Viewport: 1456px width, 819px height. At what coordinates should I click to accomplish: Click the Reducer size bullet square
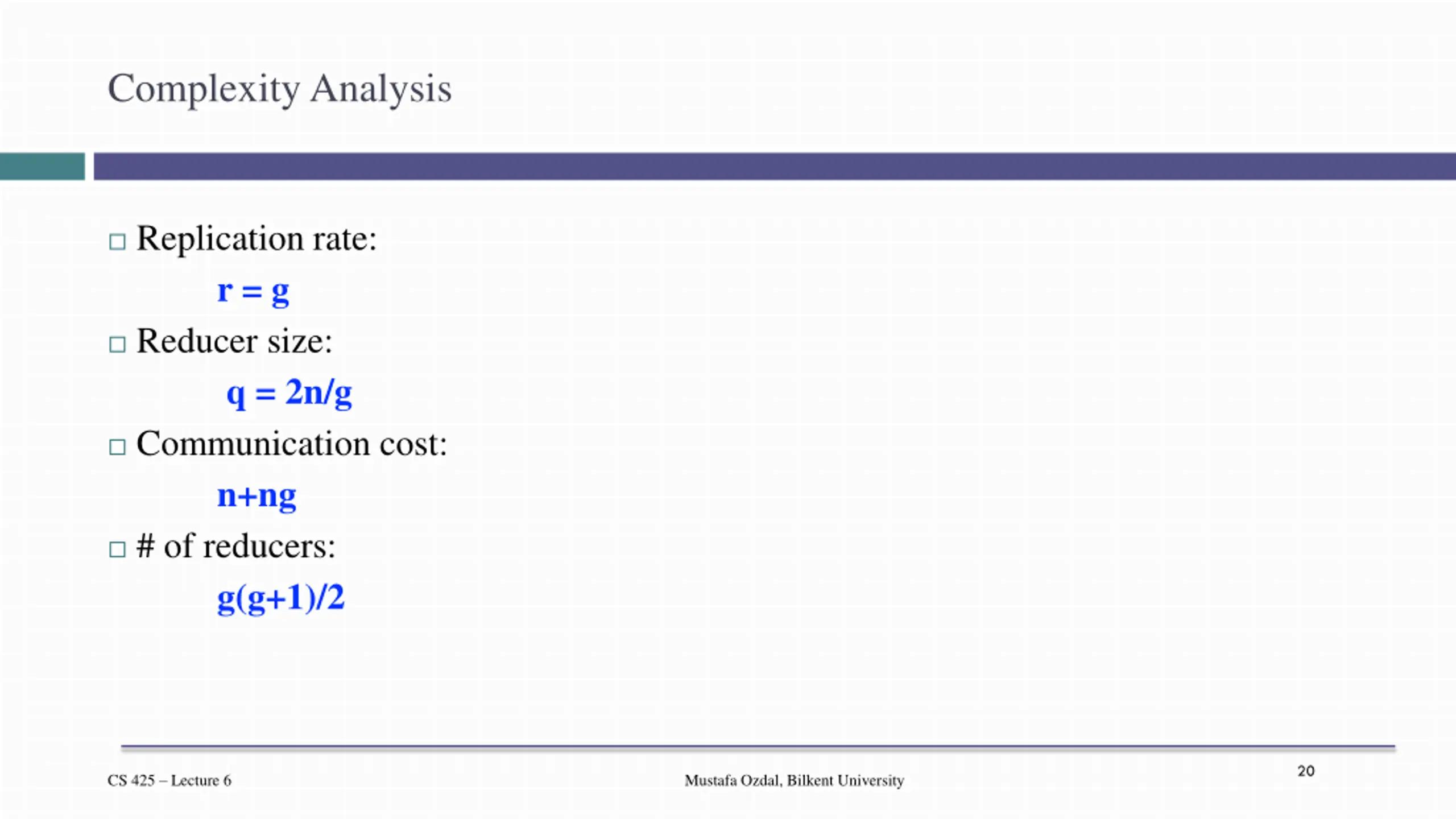117,344
